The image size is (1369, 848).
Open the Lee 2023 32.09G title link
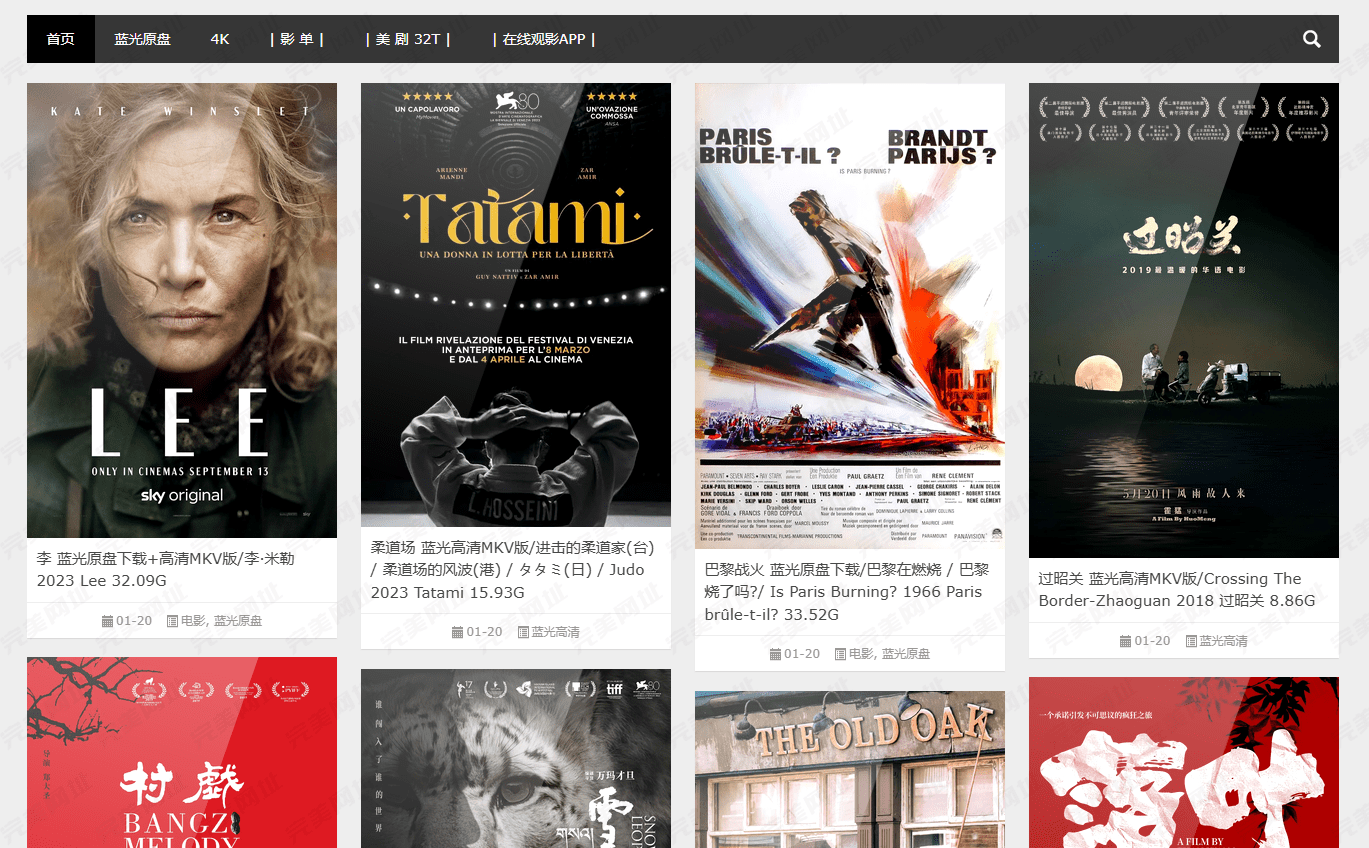coord(166,570)
